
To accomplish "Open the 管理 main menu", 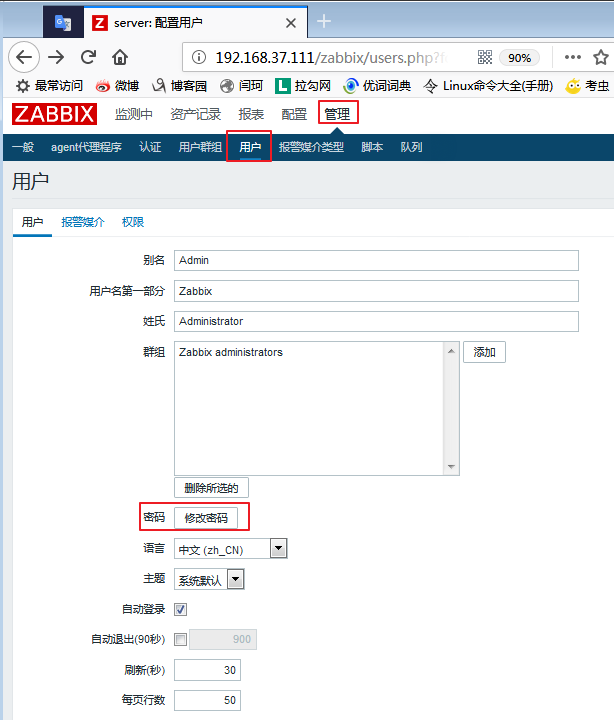I will click(x=337, y=113).
